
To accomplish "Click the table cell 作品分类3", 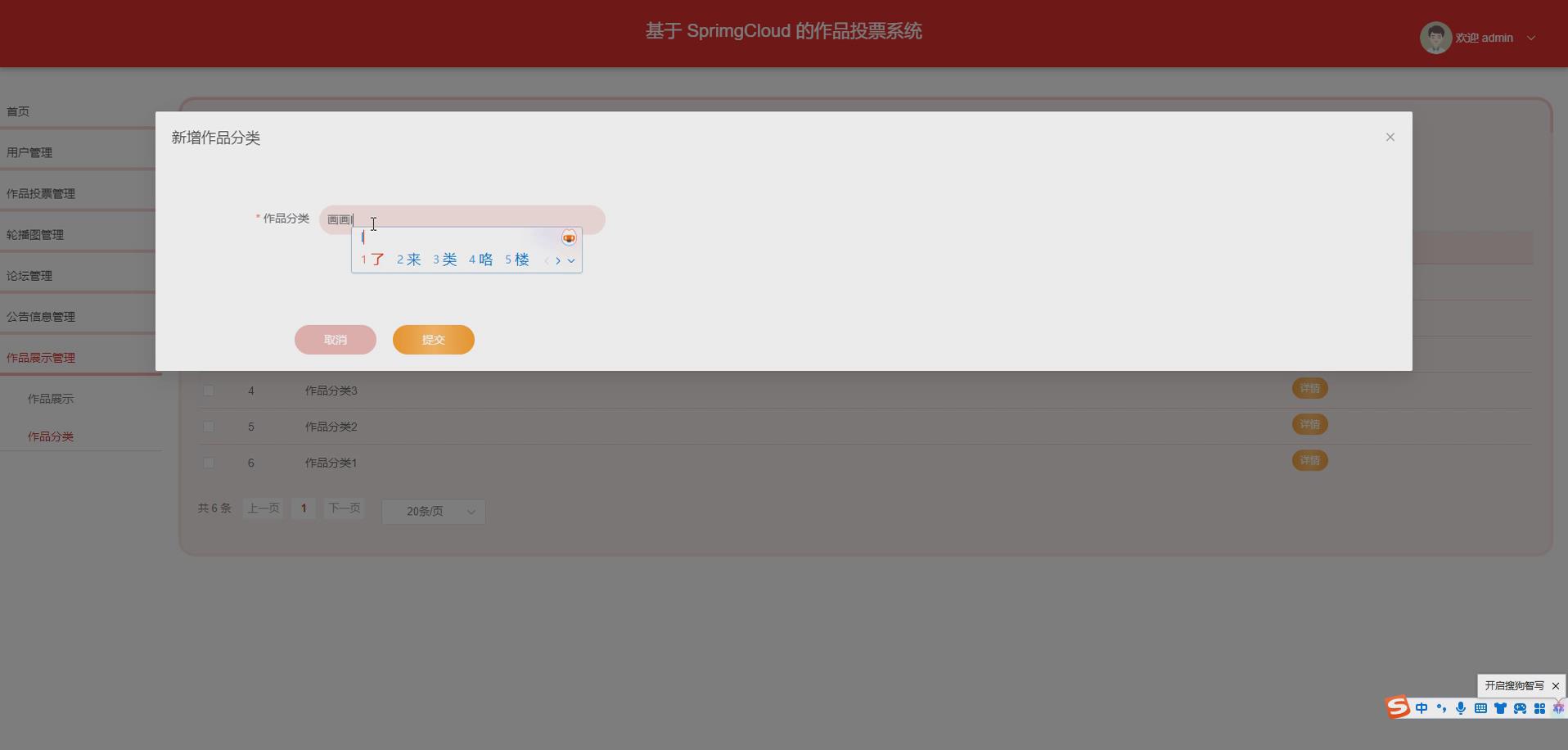I will pos(331,391).
